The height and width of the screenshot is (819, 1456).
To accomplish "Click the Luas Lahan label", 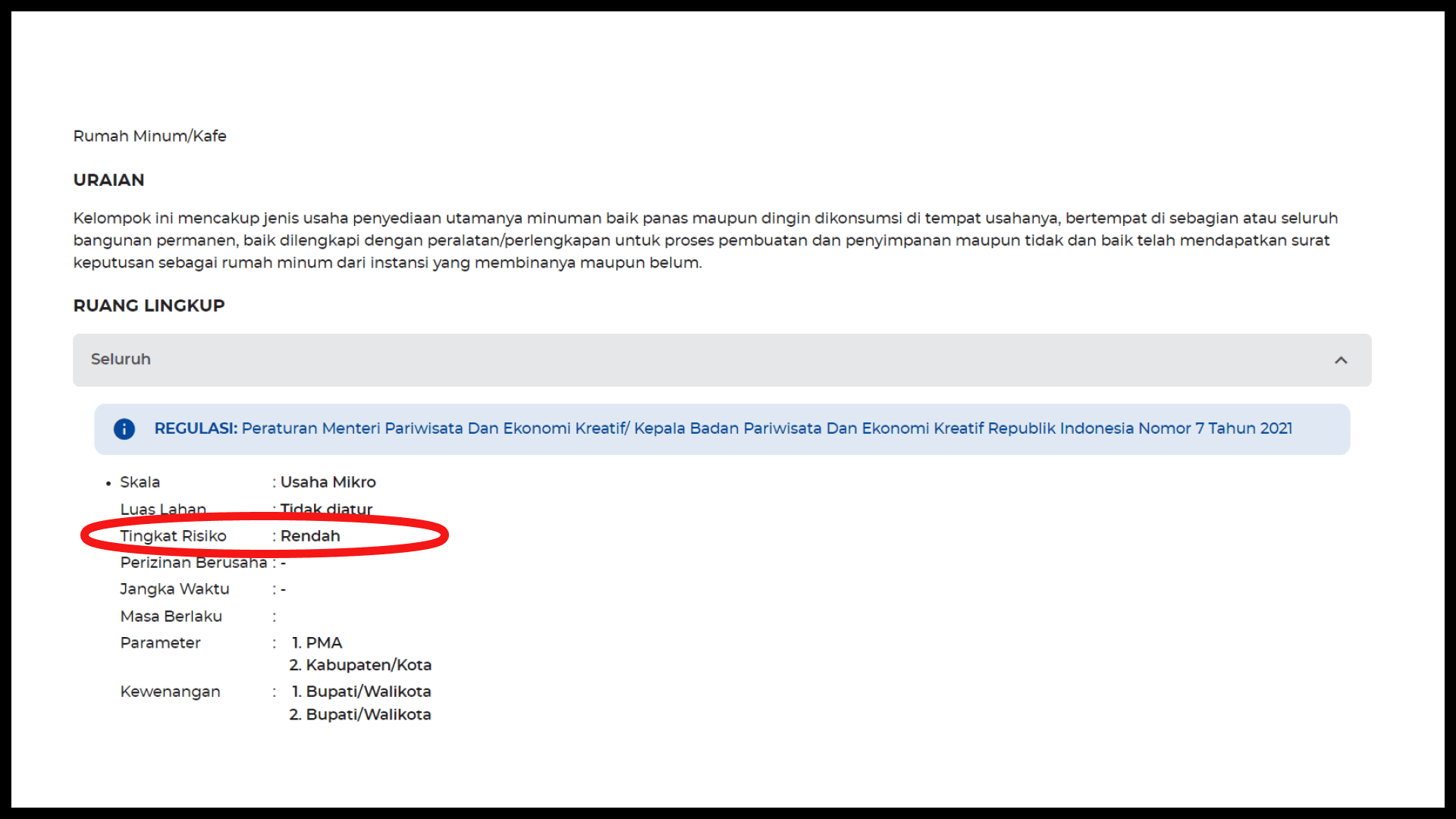I will pos(163,509).
